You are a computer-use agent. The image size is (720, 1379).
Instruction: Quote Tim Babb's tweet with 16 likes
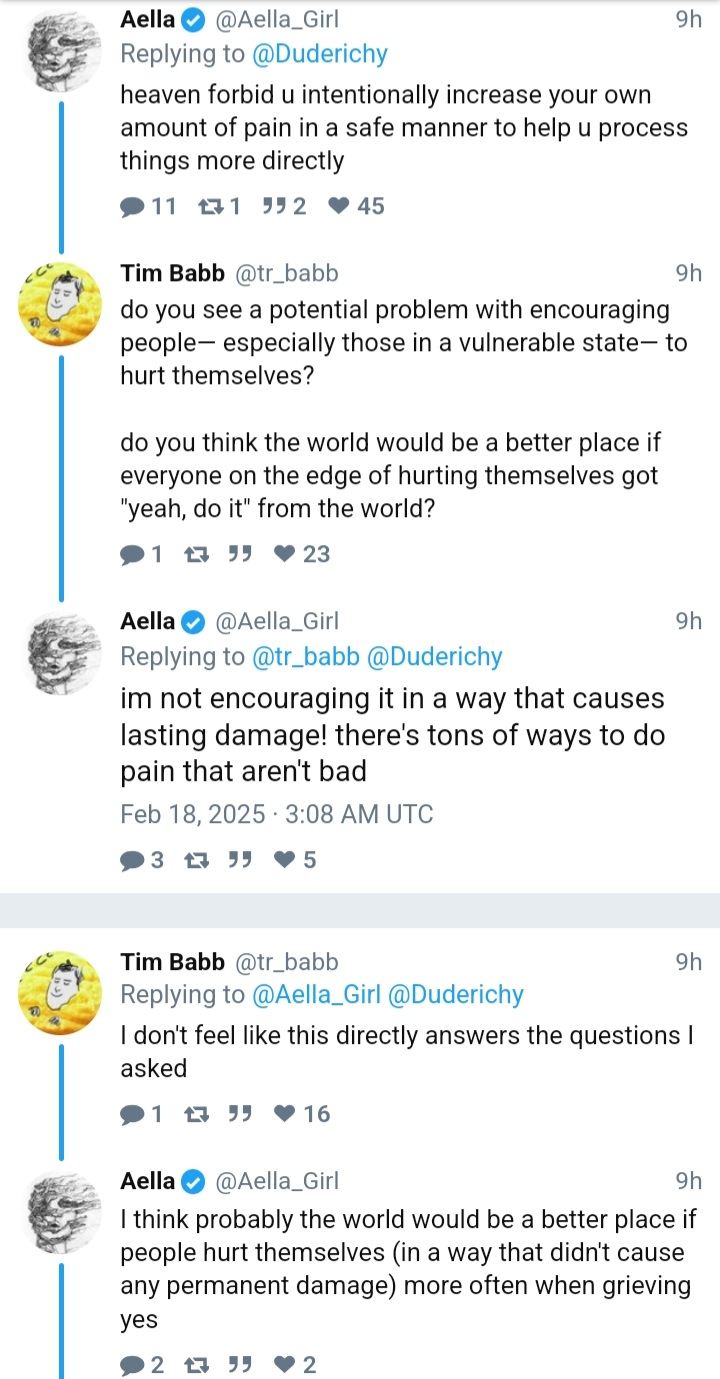(x=238, y=1114)
